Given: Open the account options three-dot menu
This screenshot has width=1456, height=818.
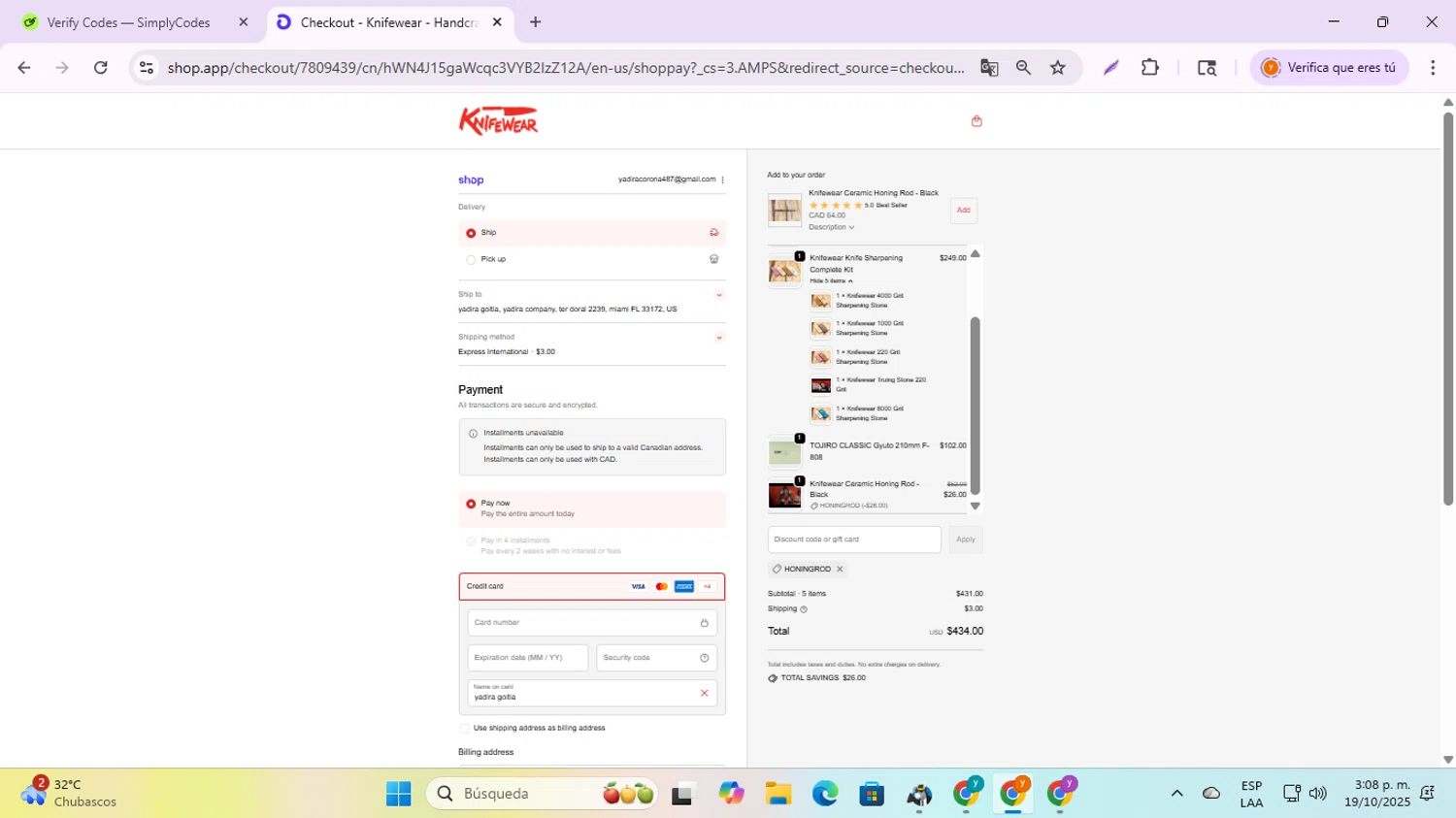Looking at the screenshot, I should tap(722, 180).
